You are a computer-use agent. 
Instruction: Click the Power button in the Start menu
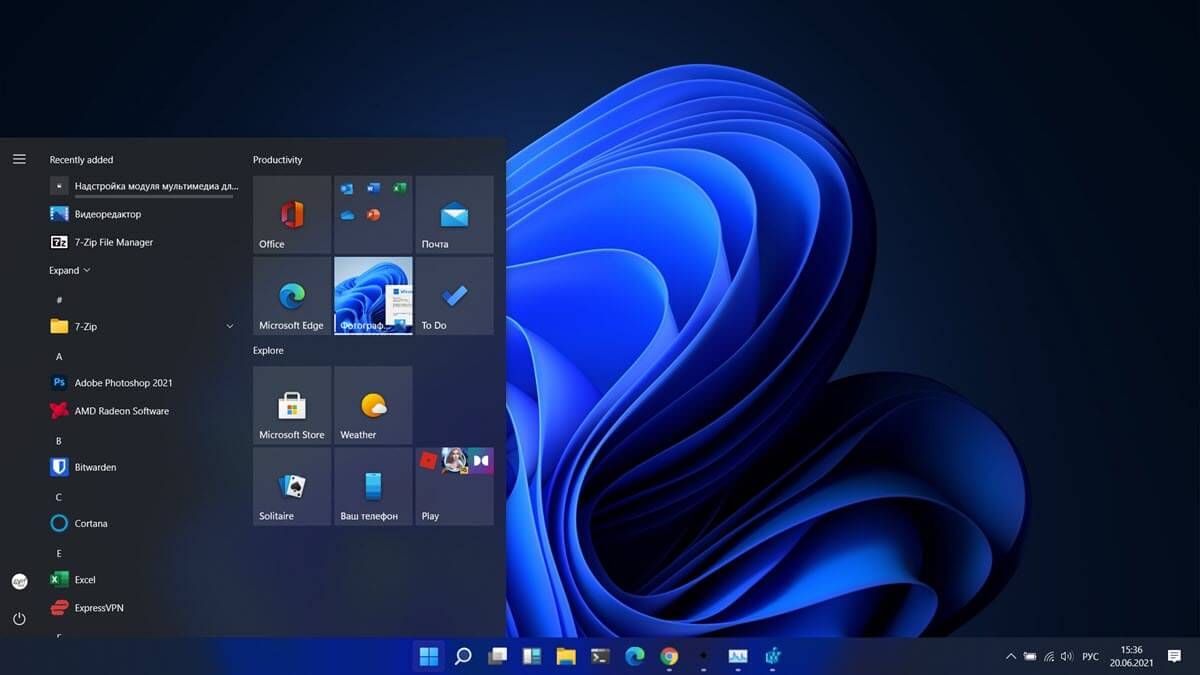pos(19,619)
